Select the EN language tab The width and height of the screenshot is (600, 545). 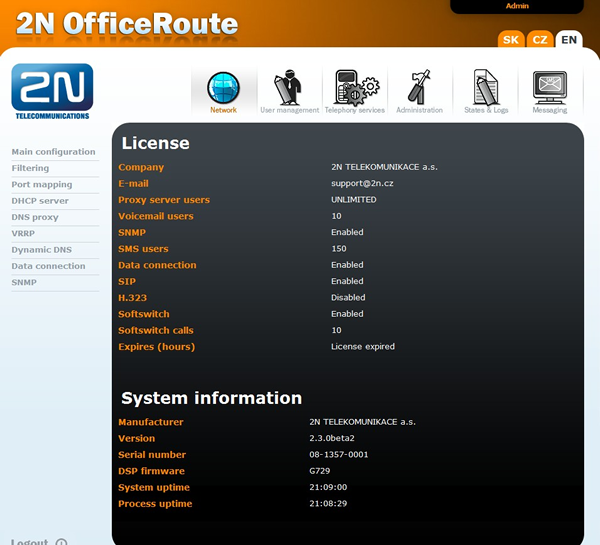[569, 40]
